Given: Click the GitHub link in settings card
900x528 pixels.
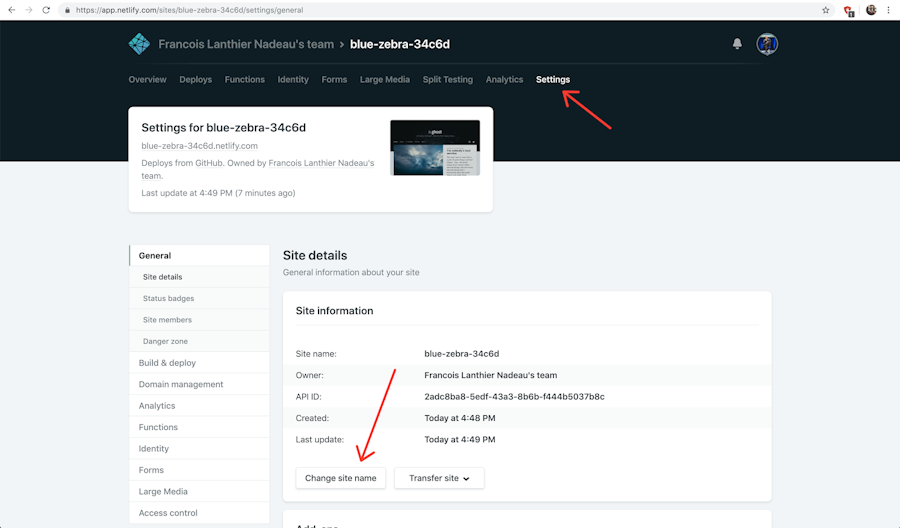Looking at the screenshot, I should click(x=209, y=163).
